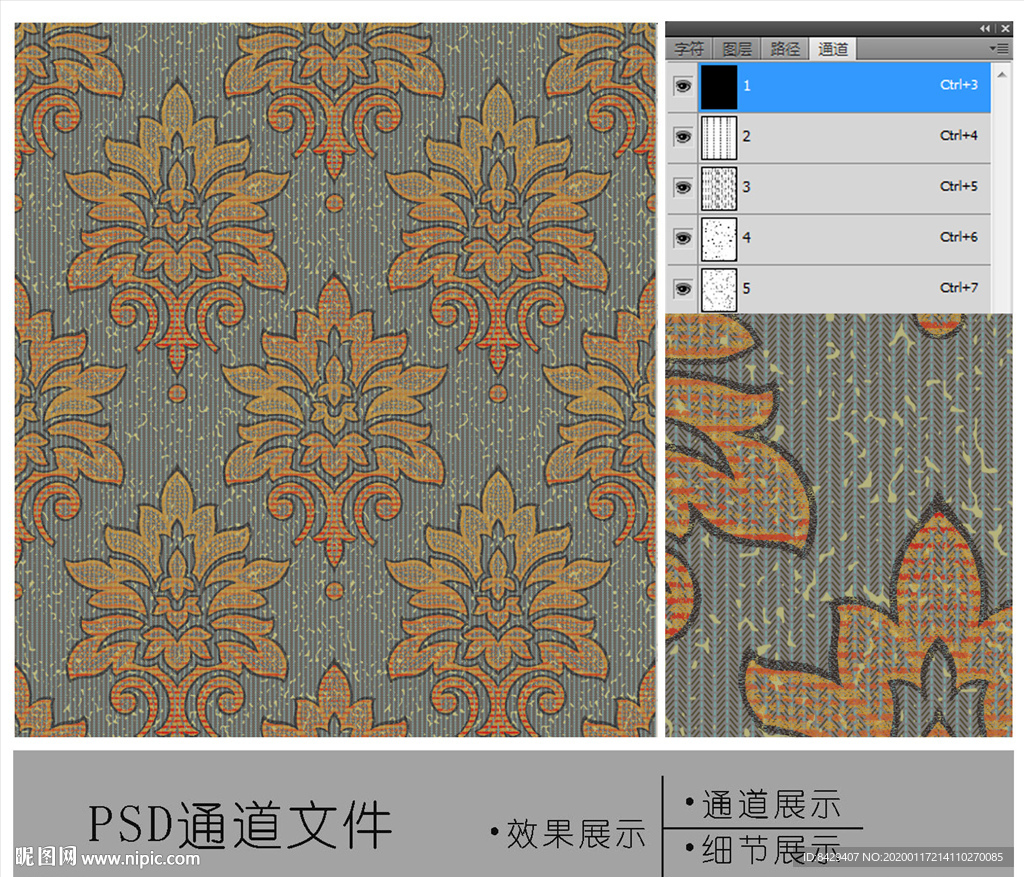The height and width of the screenshot is (877, 1024).
Task: Switch to the 字符 tab
Action: coord(690,49)
